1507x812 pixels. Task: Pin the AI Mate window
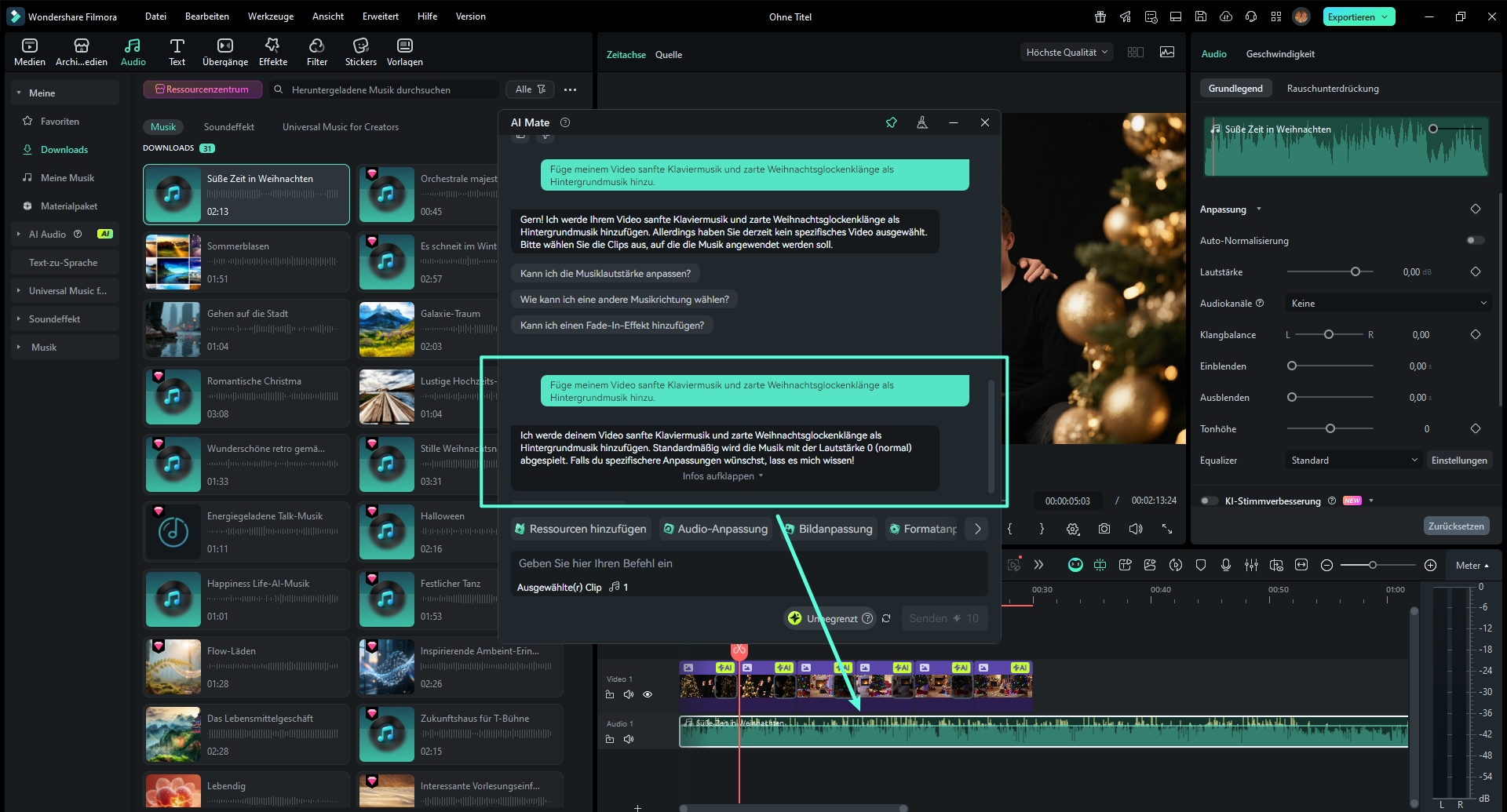pyautogui.click(x=891, y=122)
